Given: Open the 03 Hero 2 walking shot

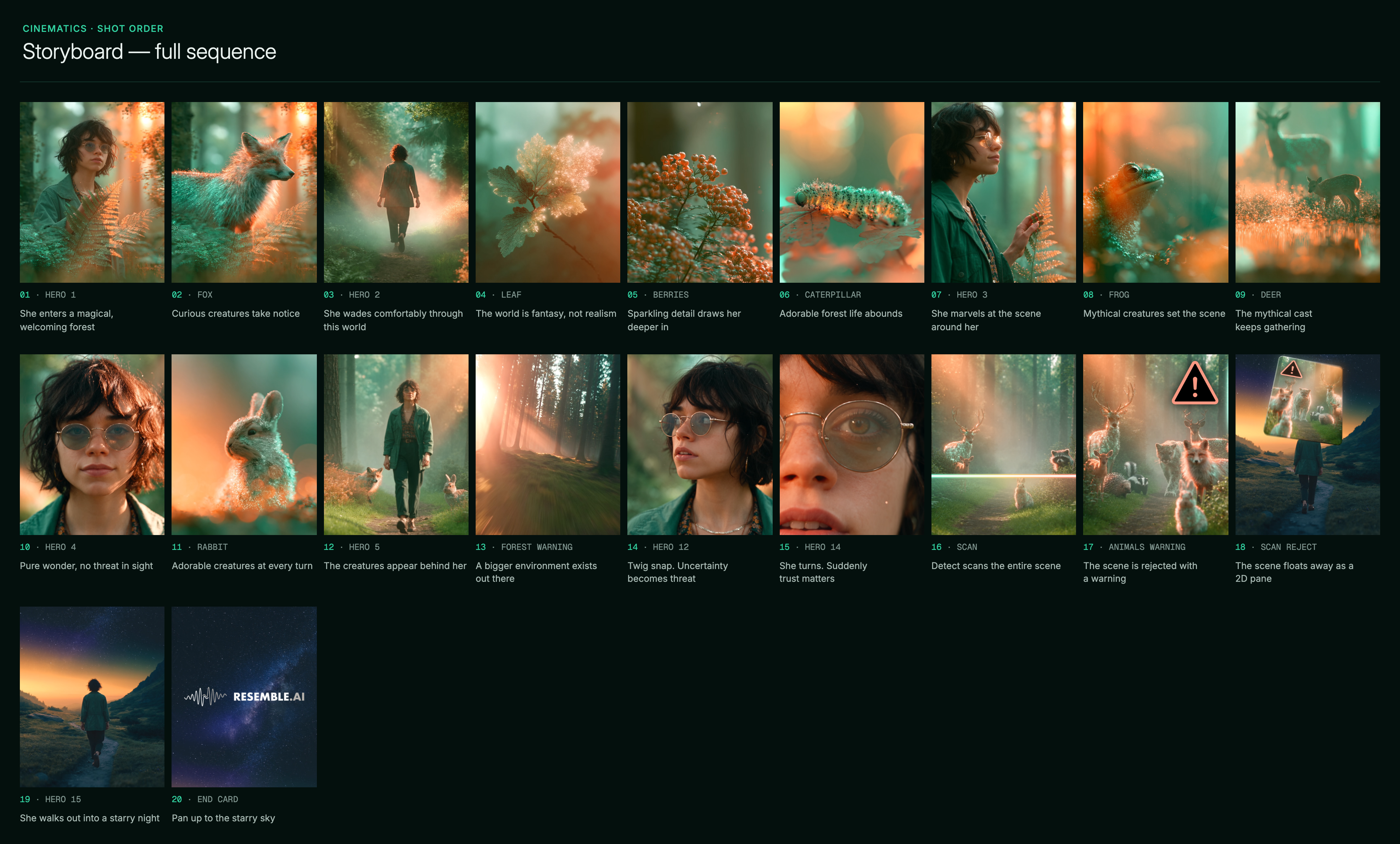Looking at the screenshot, I should coord(396,192).
